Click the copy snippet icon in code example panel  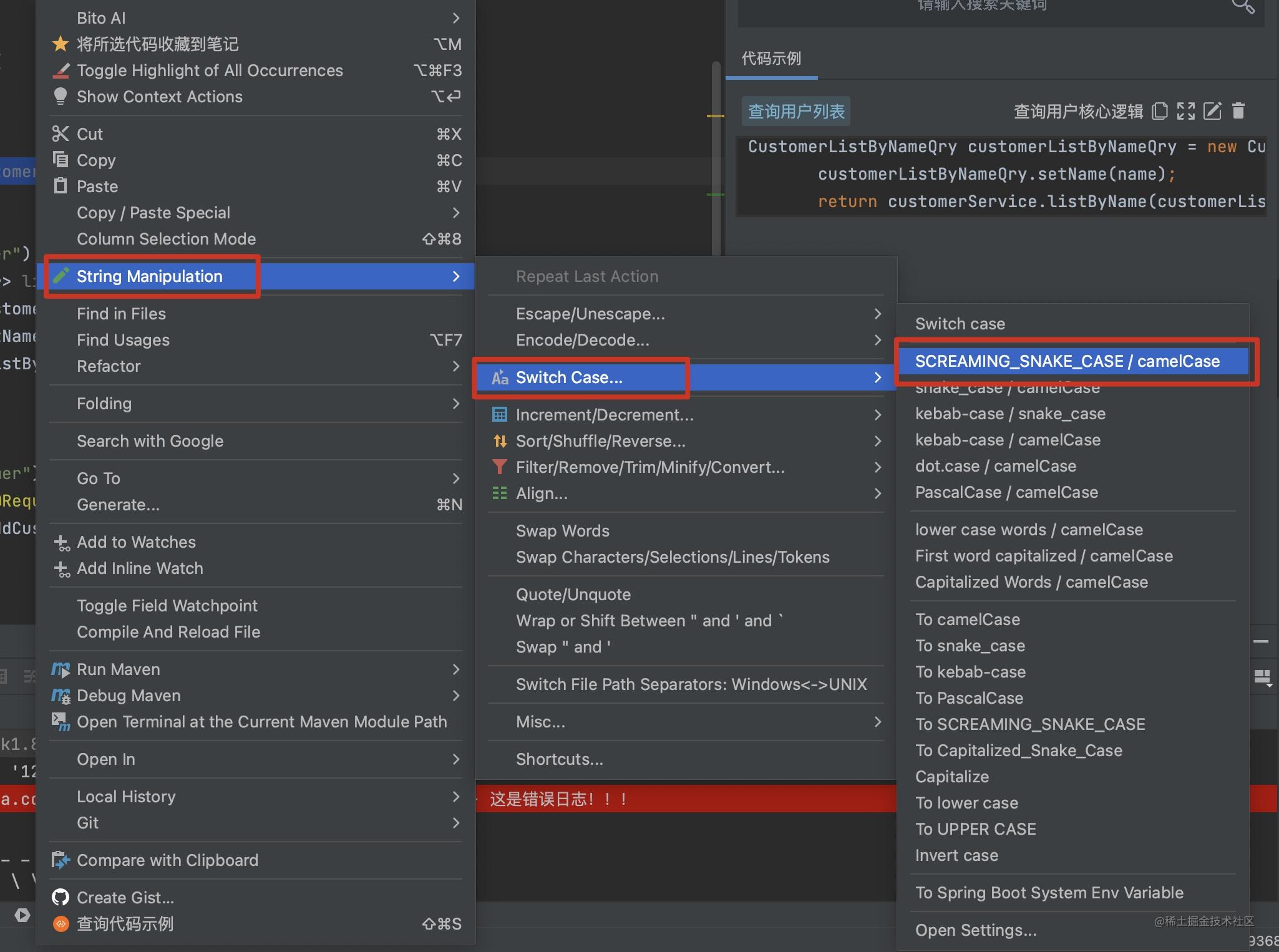[1159, 111]
